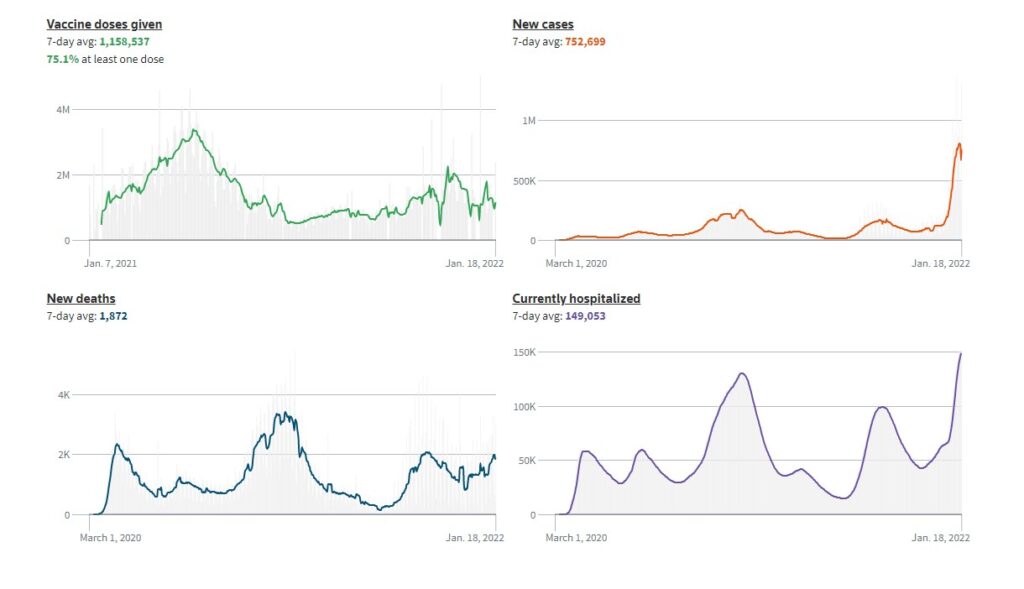Click the orange peak of new cases line
This screenshot has width=1024, height=589.
[x=959, y=144]
